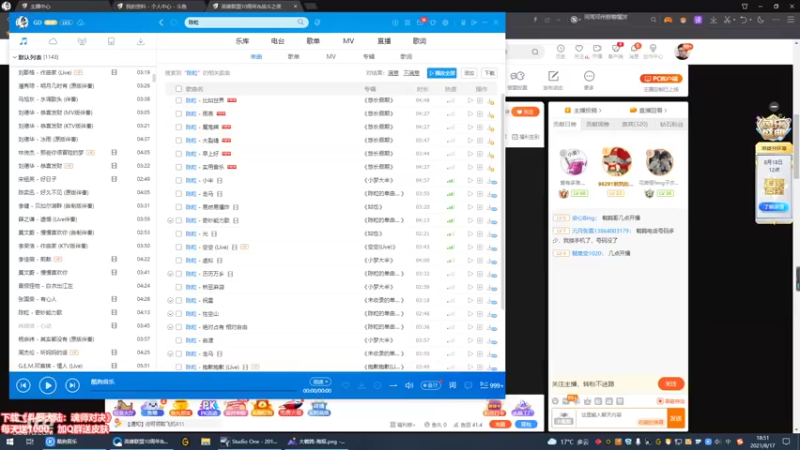The width and height of the screenshot is (800, 450).
Task: Open the phone device sidebar icon
Action: click(111, 41)
